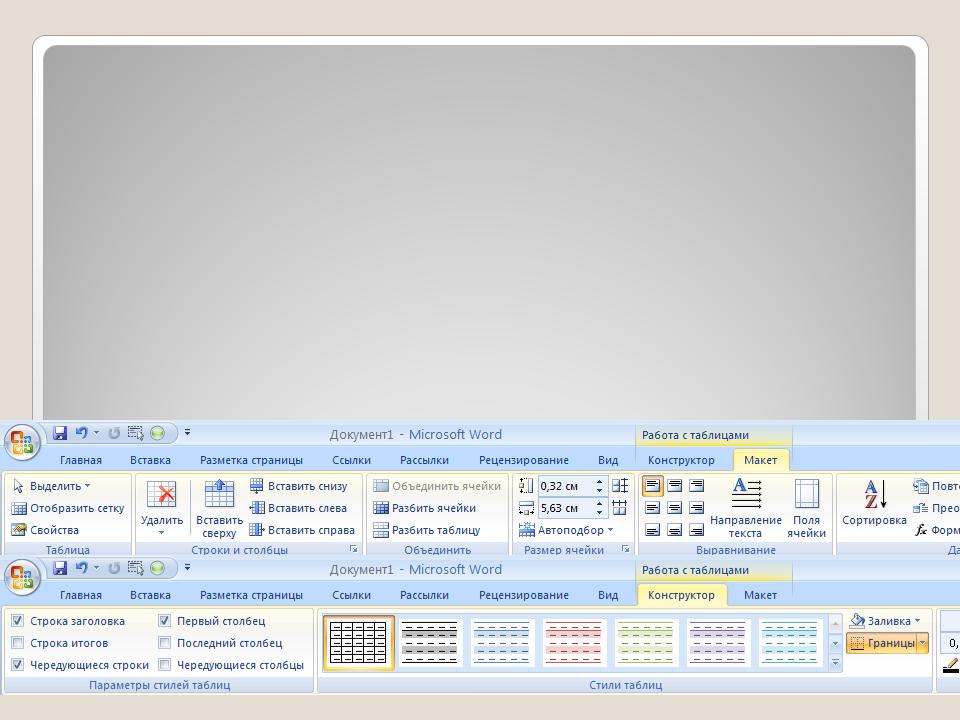
Task: Uncheck the Чередующиеся строки checkbox
Action: pos(18,665)
